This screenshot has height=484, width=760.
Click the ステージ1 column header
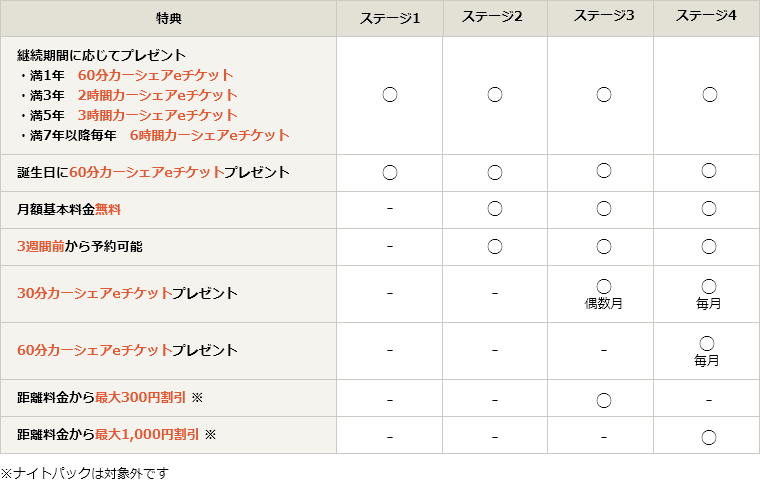[389, 19]
